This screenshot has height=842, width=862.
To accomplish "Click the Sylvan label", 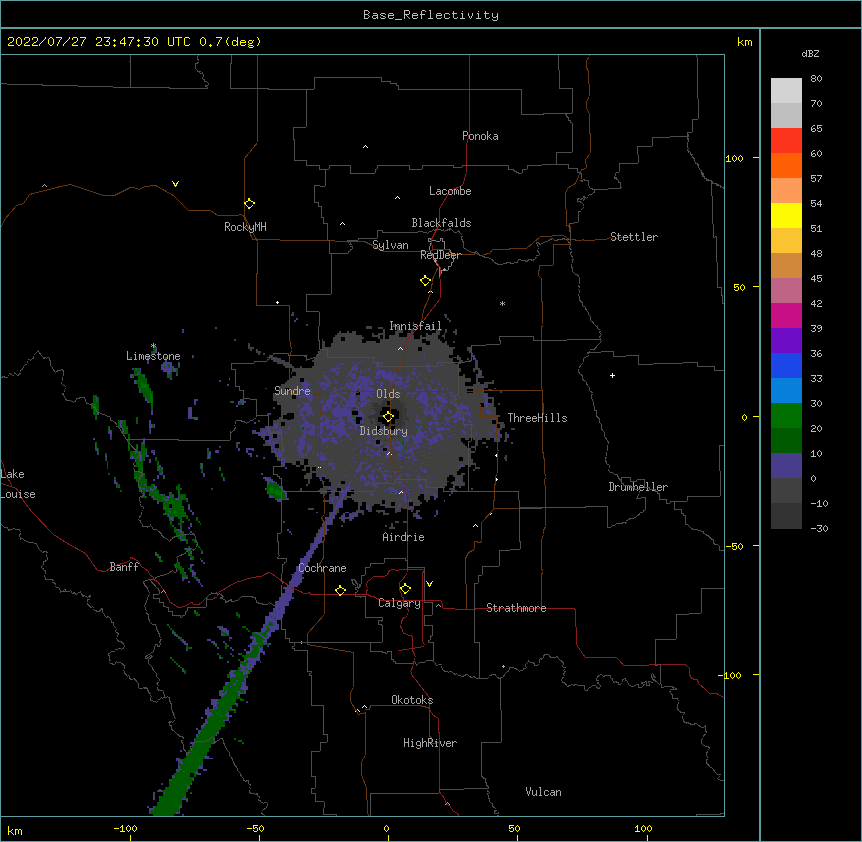I will click(390, 245).
